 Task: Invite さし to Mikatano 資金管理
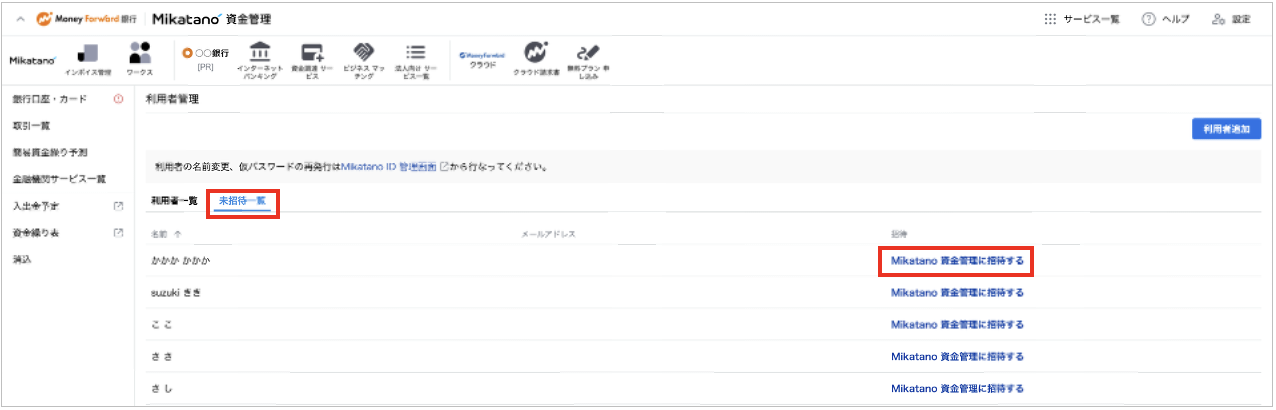[x=957, y=389]
